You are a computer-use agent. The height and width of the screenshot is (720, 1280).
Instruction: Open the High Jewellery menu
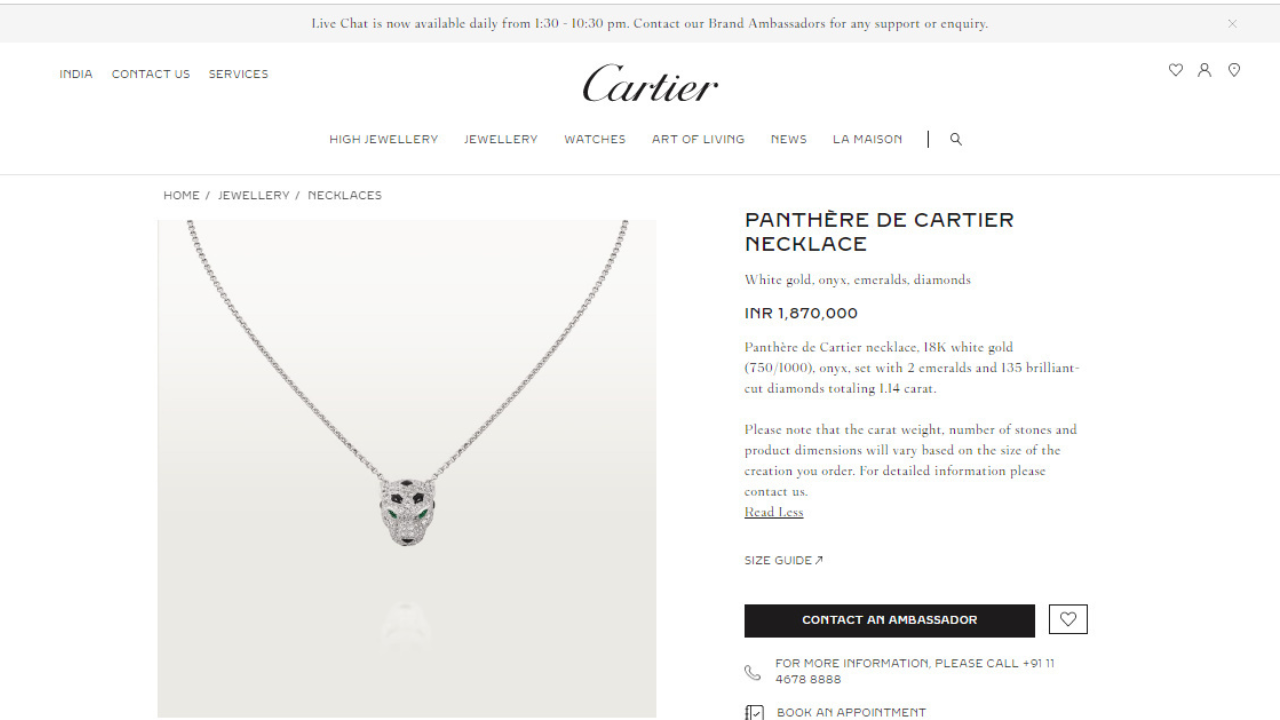384,139
